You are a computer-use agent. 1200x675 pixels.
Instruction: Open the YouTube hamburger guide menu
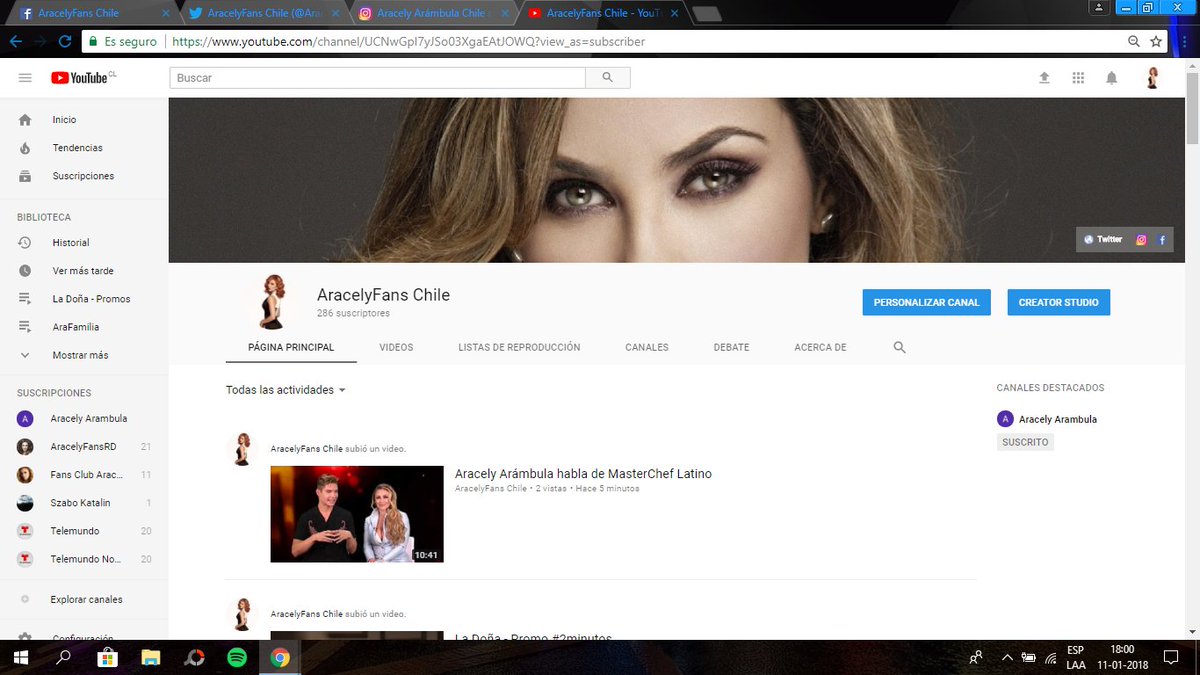click(25, 78)
